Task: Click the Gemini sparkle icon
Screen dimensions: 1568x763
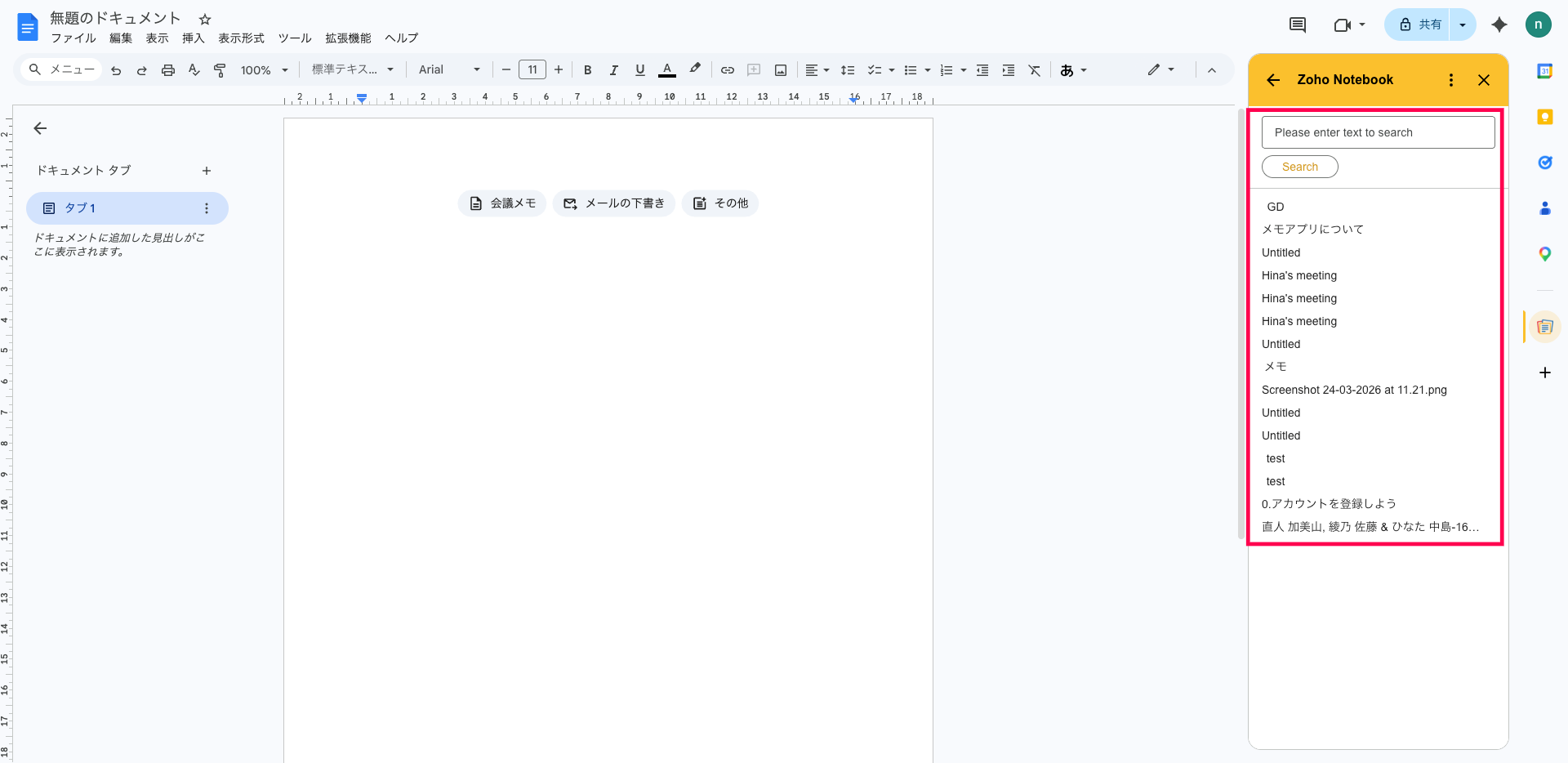Action: click(x=1499, y=25)
